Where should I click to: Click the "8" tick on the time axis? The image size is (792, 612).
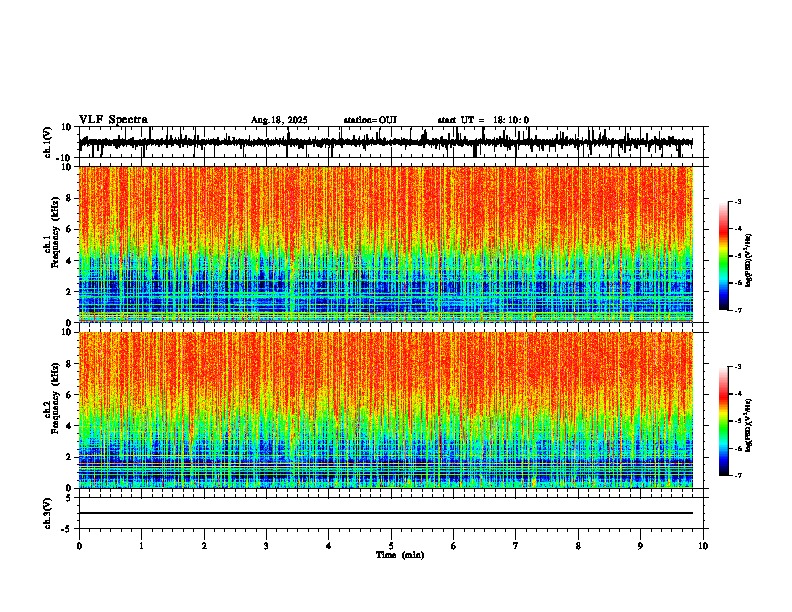pos(578,546)
